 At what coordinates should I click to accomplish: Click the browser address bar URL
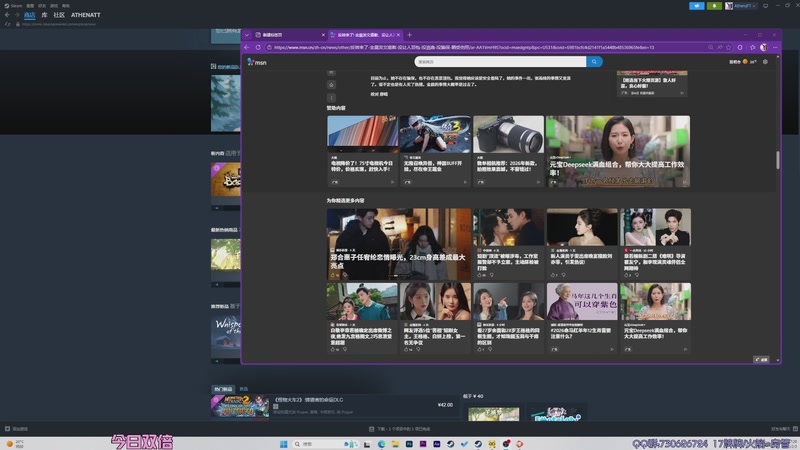tap(464, 47)
